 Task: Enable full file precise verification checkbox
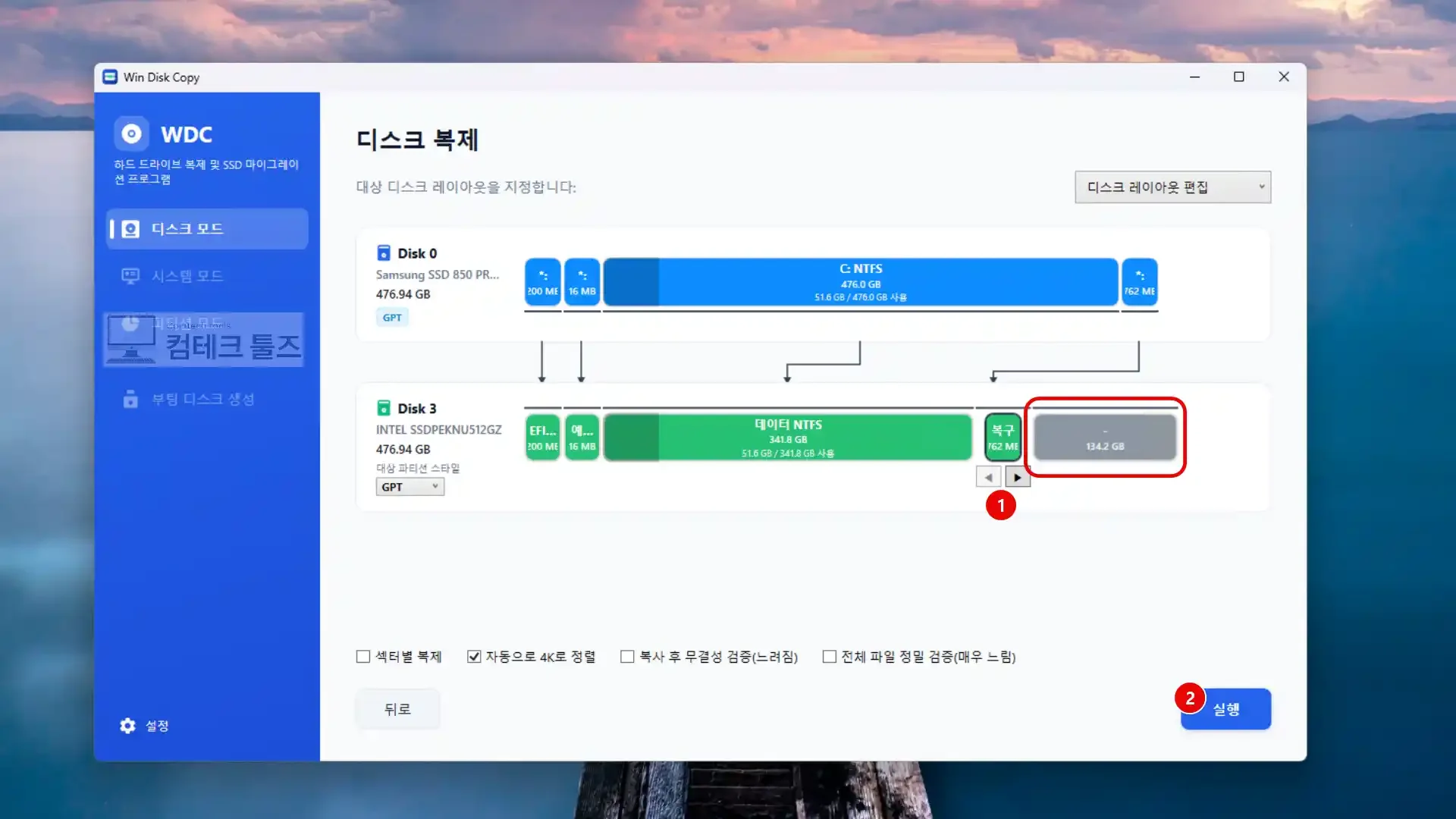[x=830, y=657]
